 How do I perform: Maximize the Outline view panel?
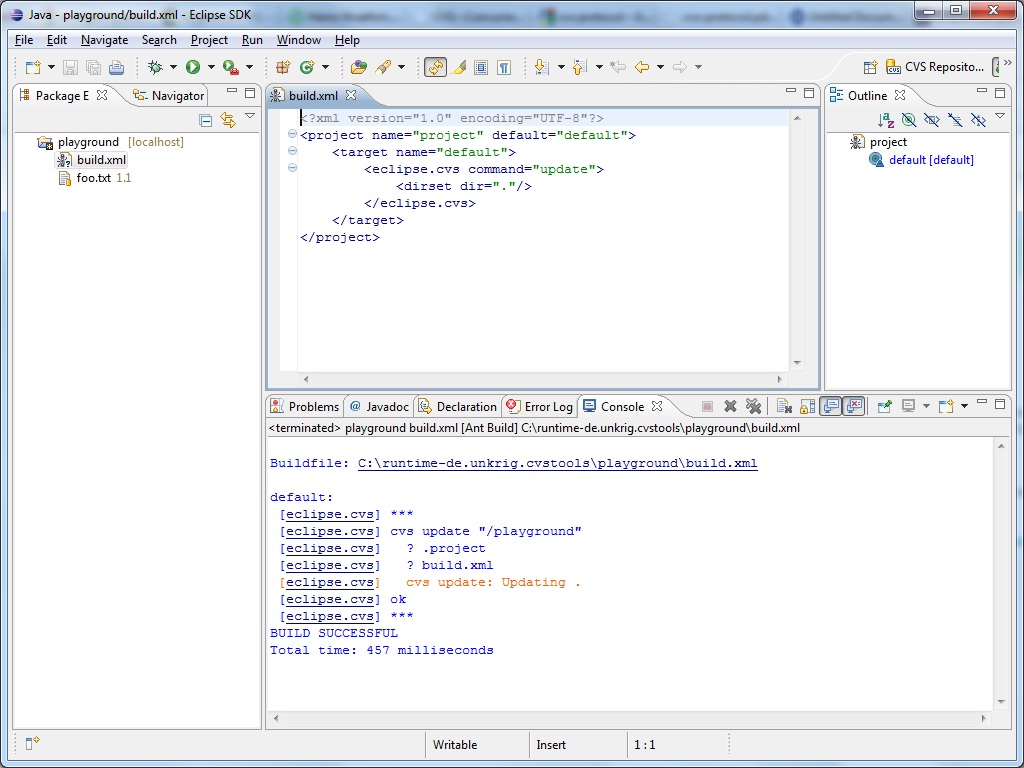tap(1000, 93)
